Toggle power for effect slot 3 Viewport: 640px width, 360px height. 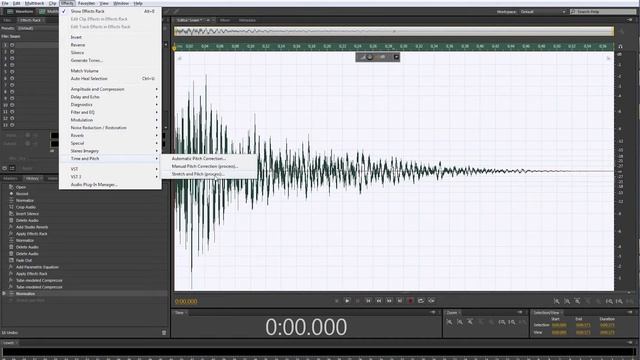[x=12, y=58]
